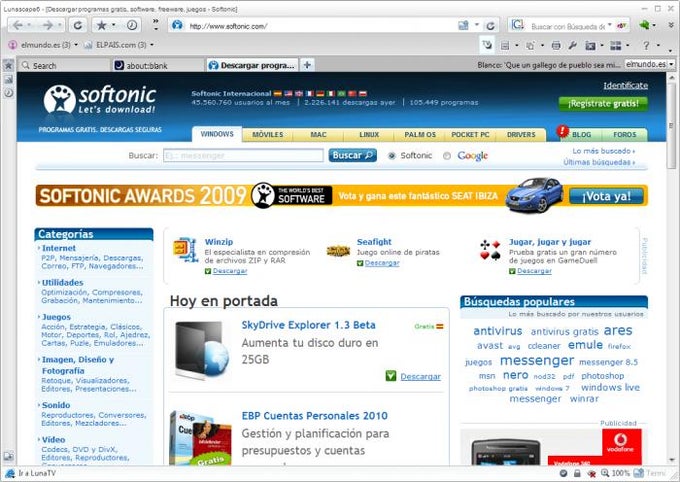Open the elmundo.es ticker source dropdown
Viewport: 680px width, 482px height.
point(671,64)
